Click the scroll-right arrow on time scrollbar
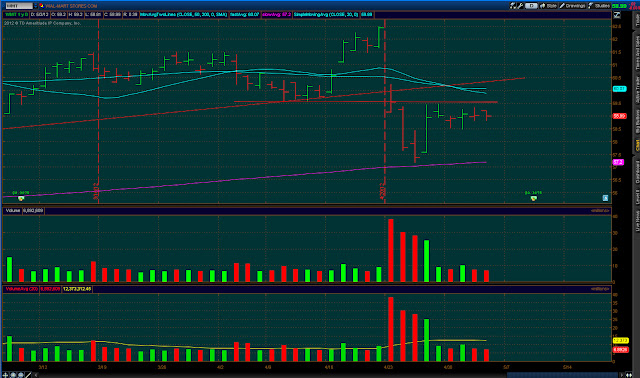 click(x=622, y=375)
